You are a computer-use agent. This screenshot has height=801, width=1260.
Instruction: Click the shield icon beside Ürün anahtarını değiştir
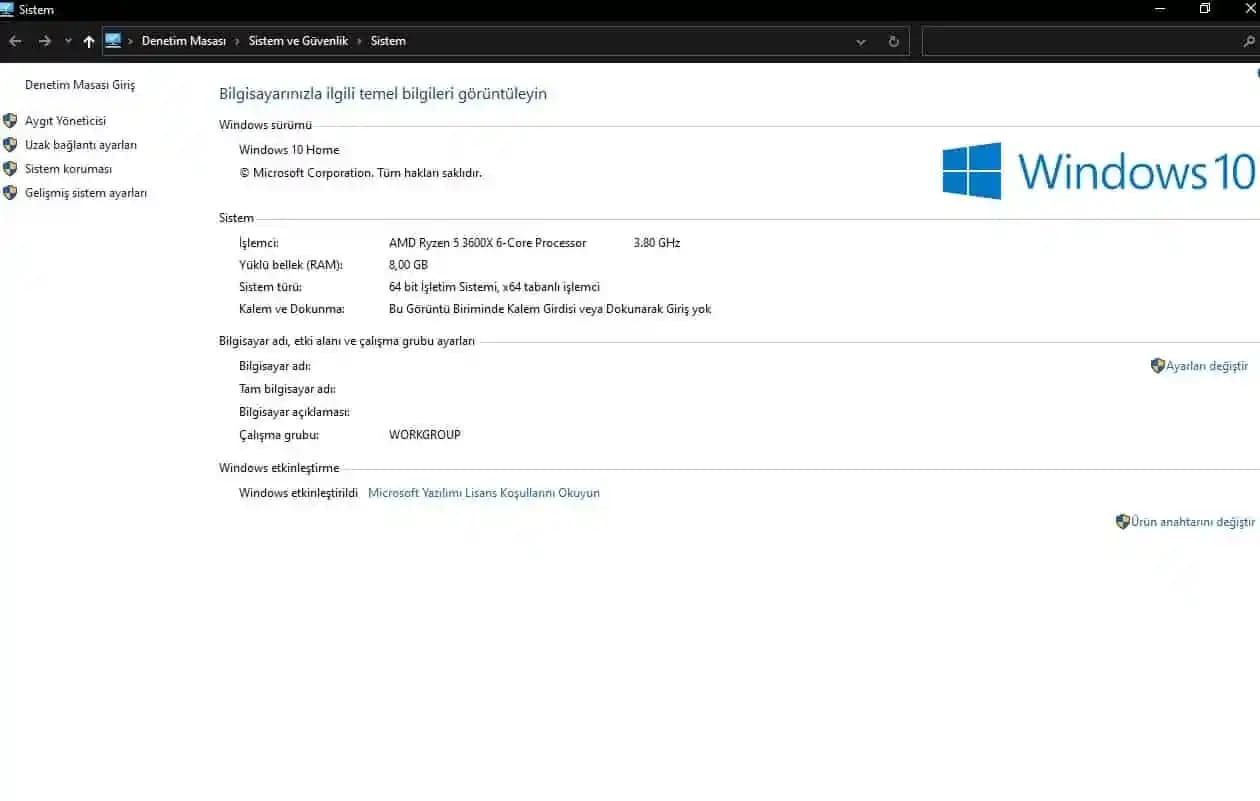tap(1122, 521)
